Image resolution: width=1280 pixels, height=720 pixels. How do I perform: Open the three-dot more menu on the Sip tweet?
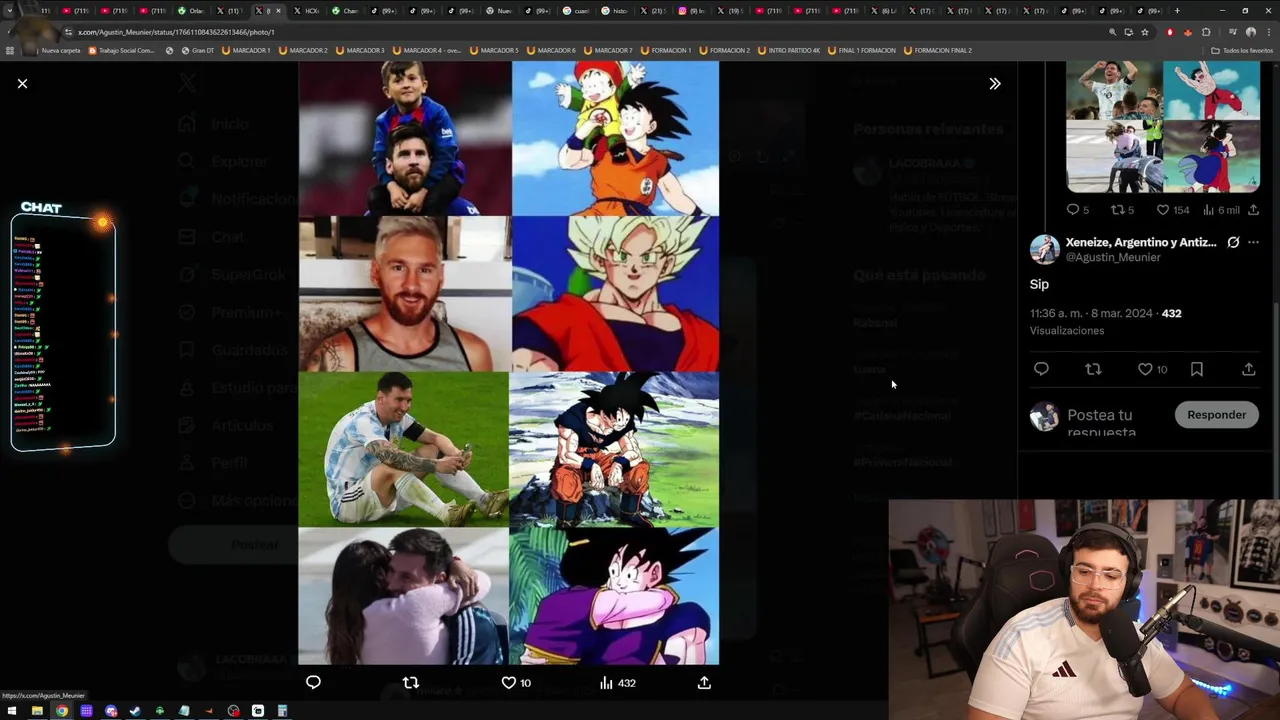click(1253, 242)
